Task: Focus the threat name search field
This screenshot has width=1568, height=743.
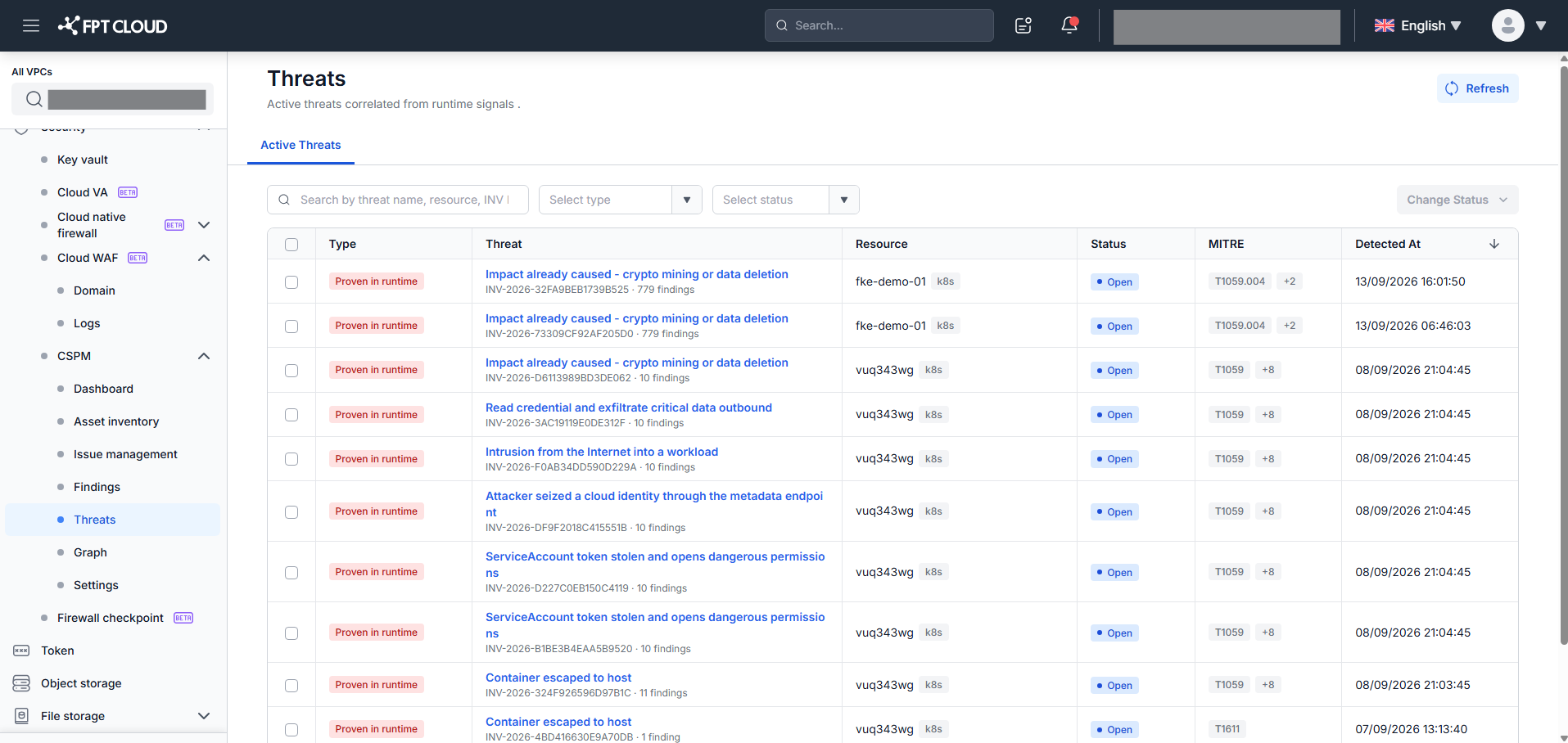Action: coord(398,200)
